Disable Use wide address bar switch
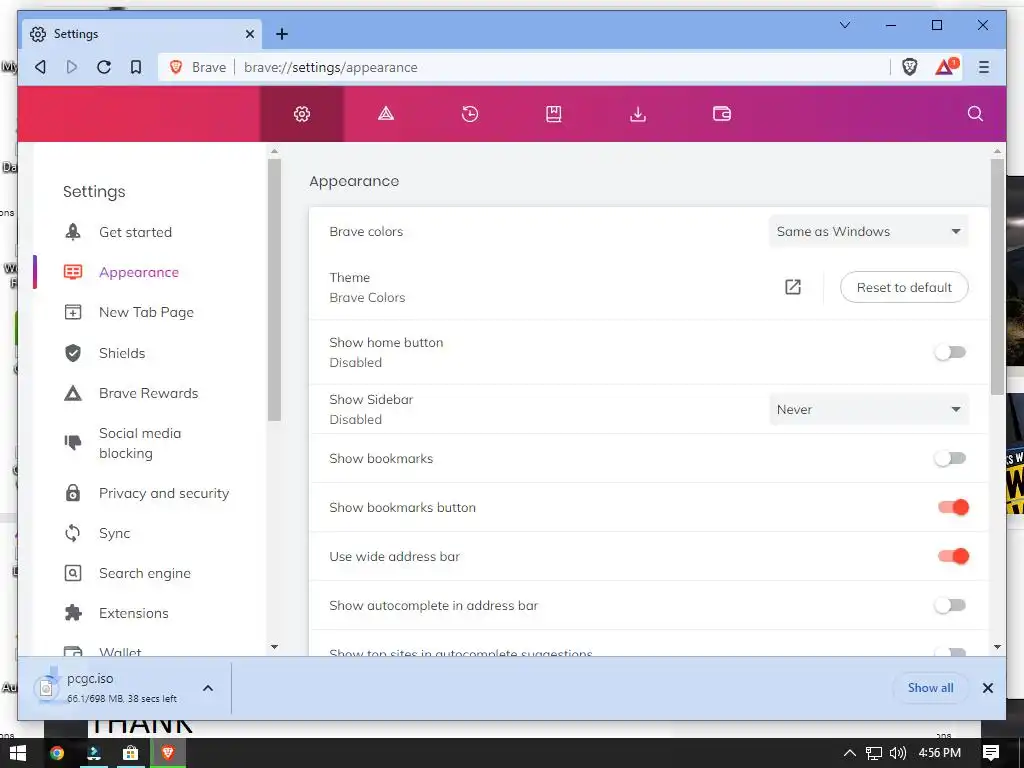Image resolution: width=1024 pixels, height=768 pixels. pyautogui.click(x=953, y=556)
